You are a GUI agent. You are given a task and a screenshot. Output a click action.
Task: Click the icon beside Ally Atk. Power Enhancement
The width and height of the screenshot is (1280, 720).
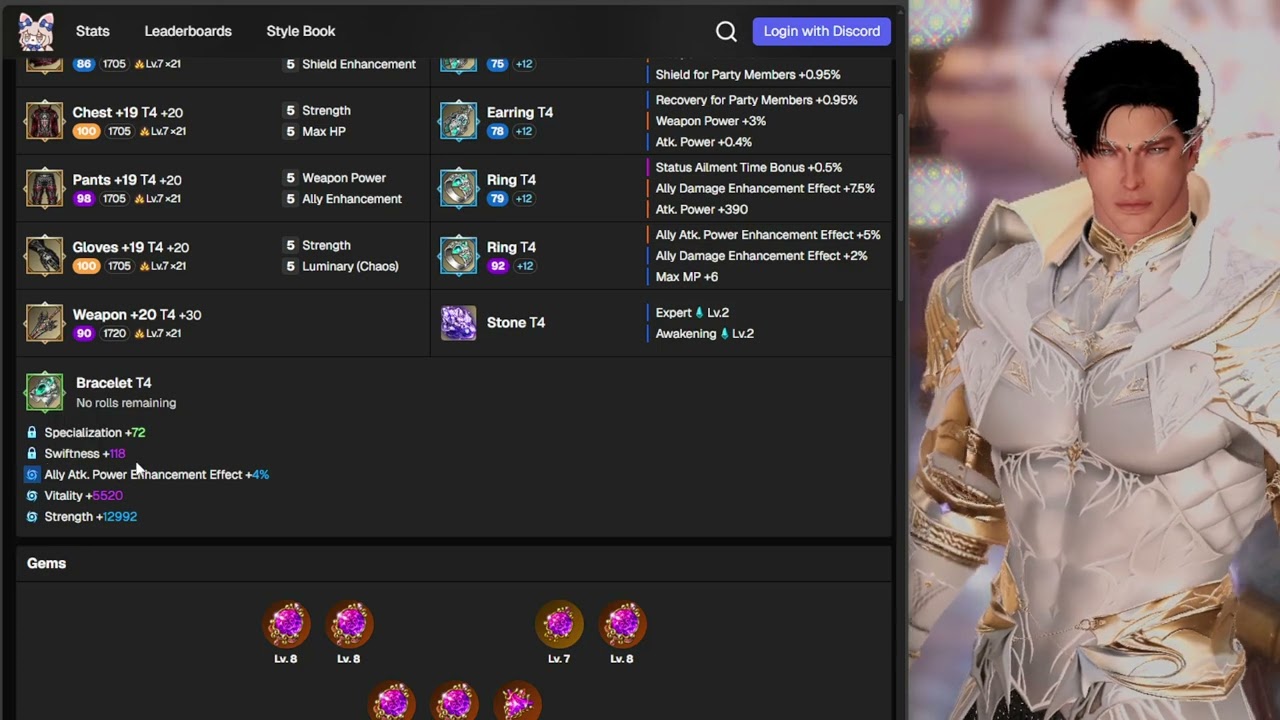point(32,475)
